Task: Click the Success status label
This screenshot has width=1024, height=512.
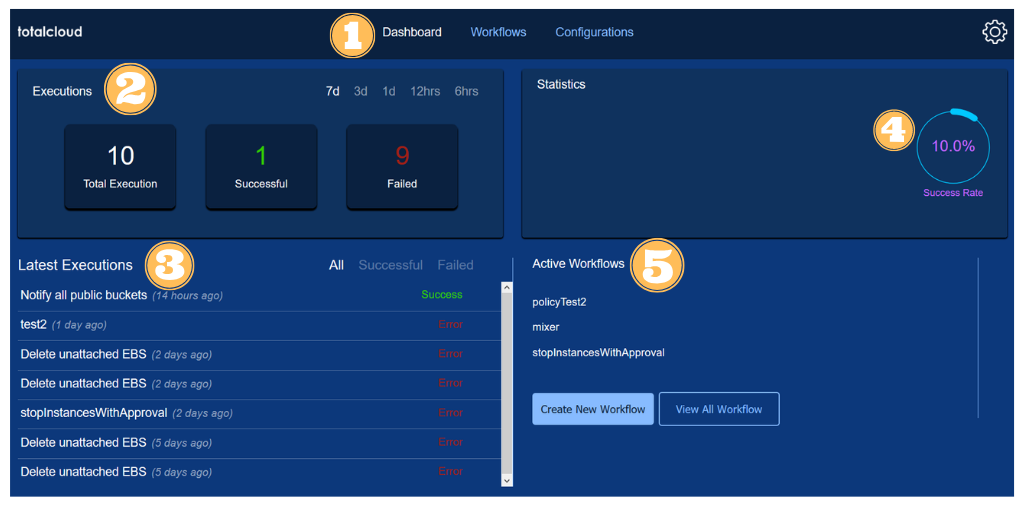Action: [x=441, y=295]
